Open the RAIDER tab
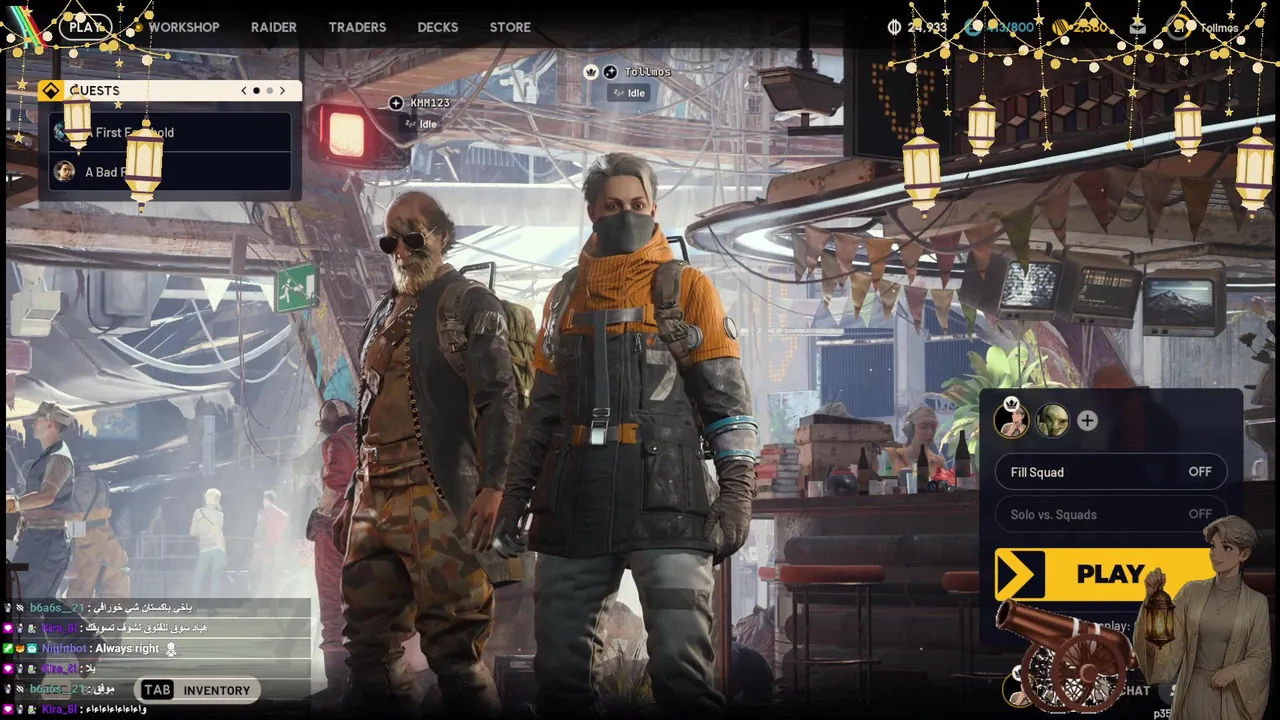The height and width of the screenshot is (720, 1280). click(x=273, y=27)
